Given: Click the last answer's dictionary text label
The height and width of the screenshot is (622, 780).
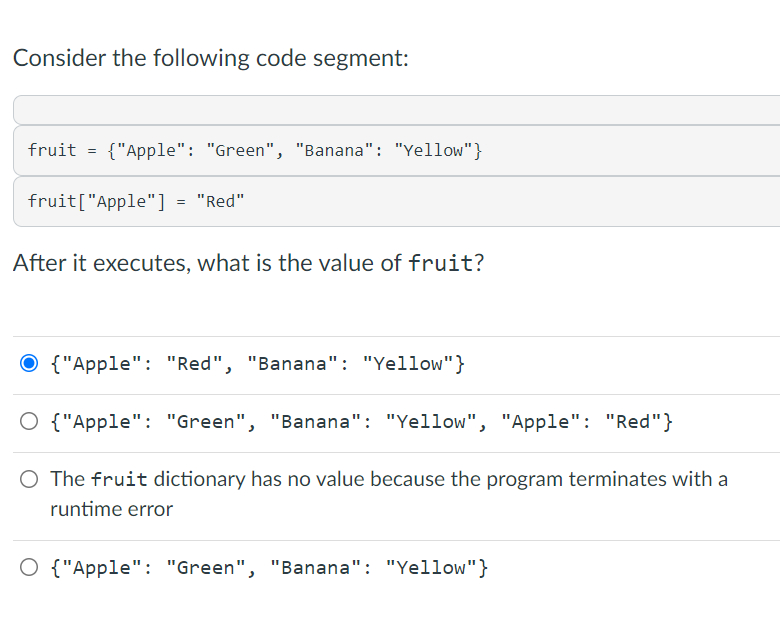Looking at the screenshot, I should pyautogui.click(x=269, y=568).
